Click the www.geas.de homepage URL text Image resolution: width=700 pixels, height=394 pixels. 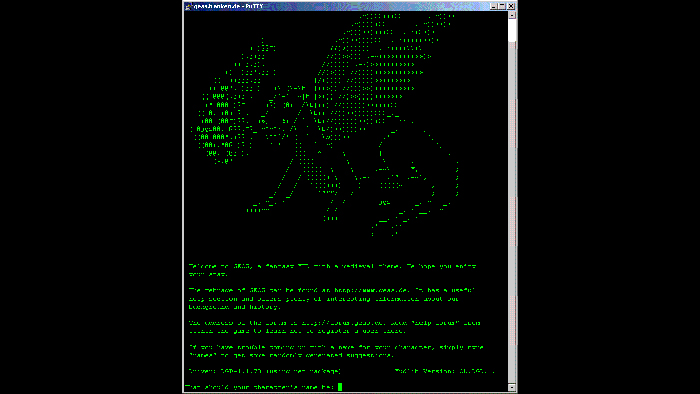[371, 290]
